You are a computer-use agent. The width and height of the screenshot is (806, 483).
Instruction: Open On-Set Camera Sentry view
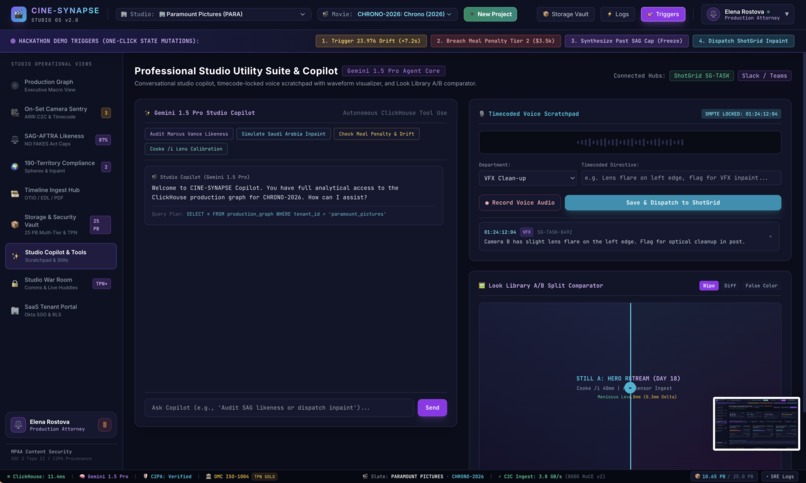click(61, 113)
